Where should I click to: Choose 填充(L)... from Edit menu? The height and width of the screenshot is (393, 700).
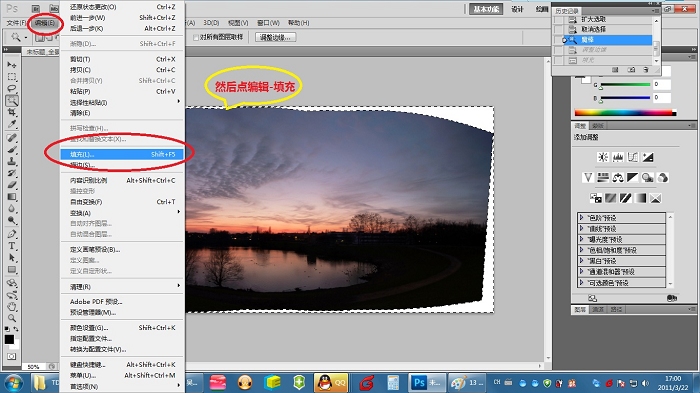coord(122,154)
